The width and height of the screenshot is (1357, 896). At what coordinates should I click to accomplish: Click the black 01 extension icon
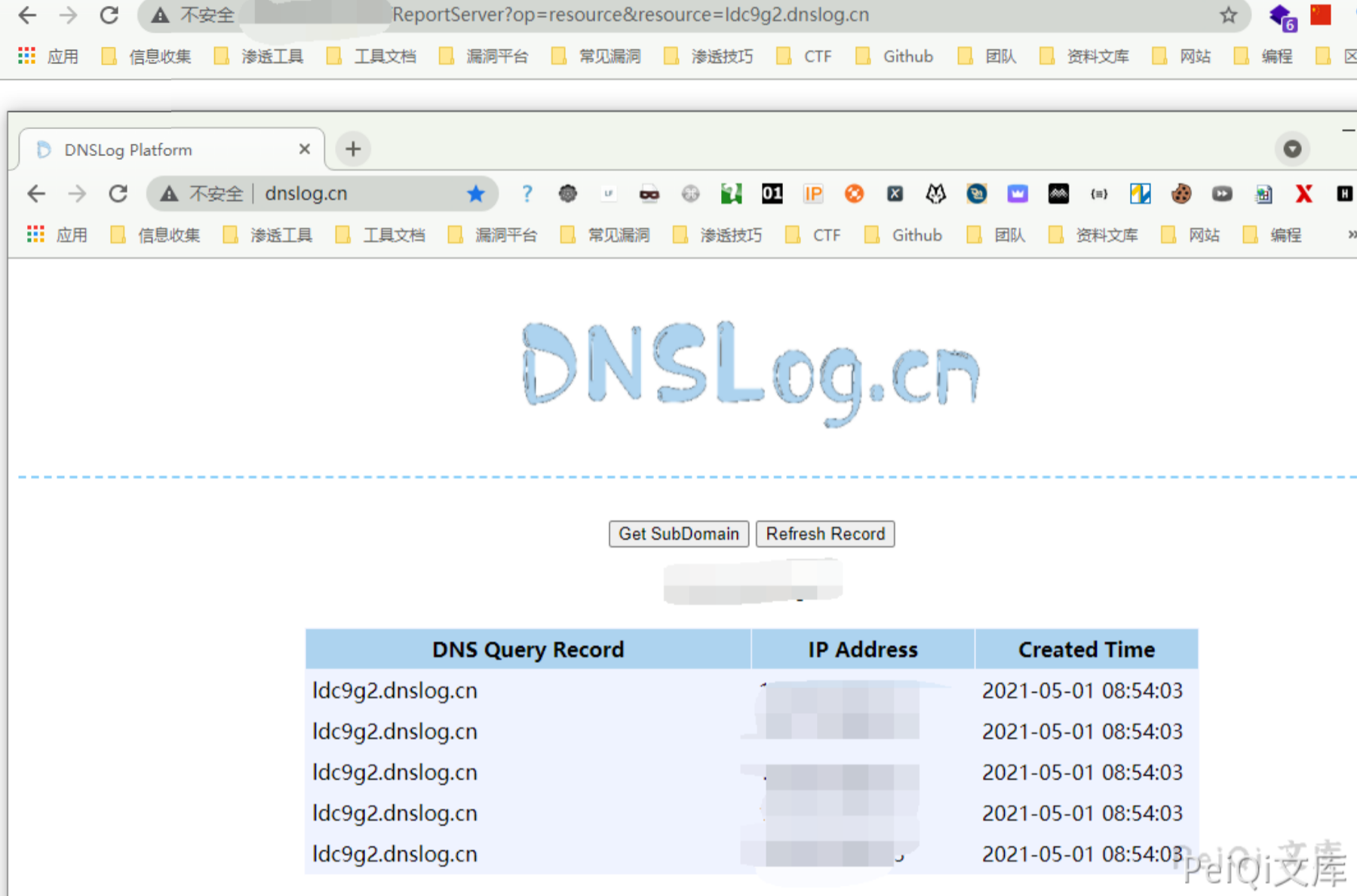pyautogui.click(x=772, y=194)
